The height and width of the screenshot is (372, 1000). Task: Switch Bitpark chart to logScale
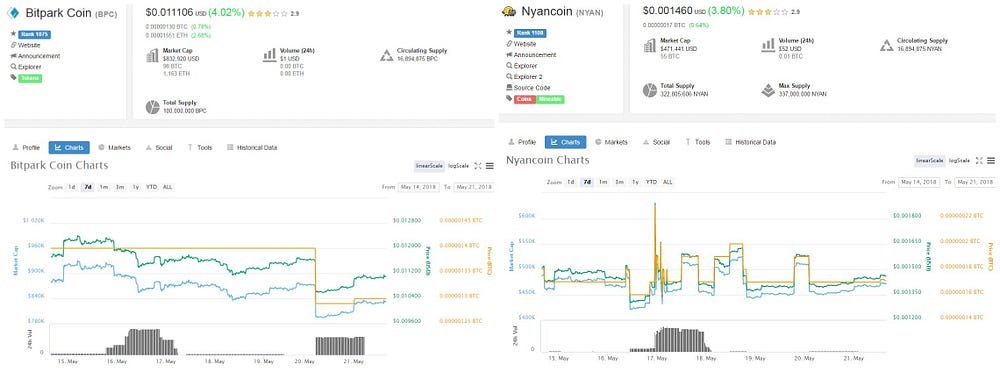tap(458, 166)
